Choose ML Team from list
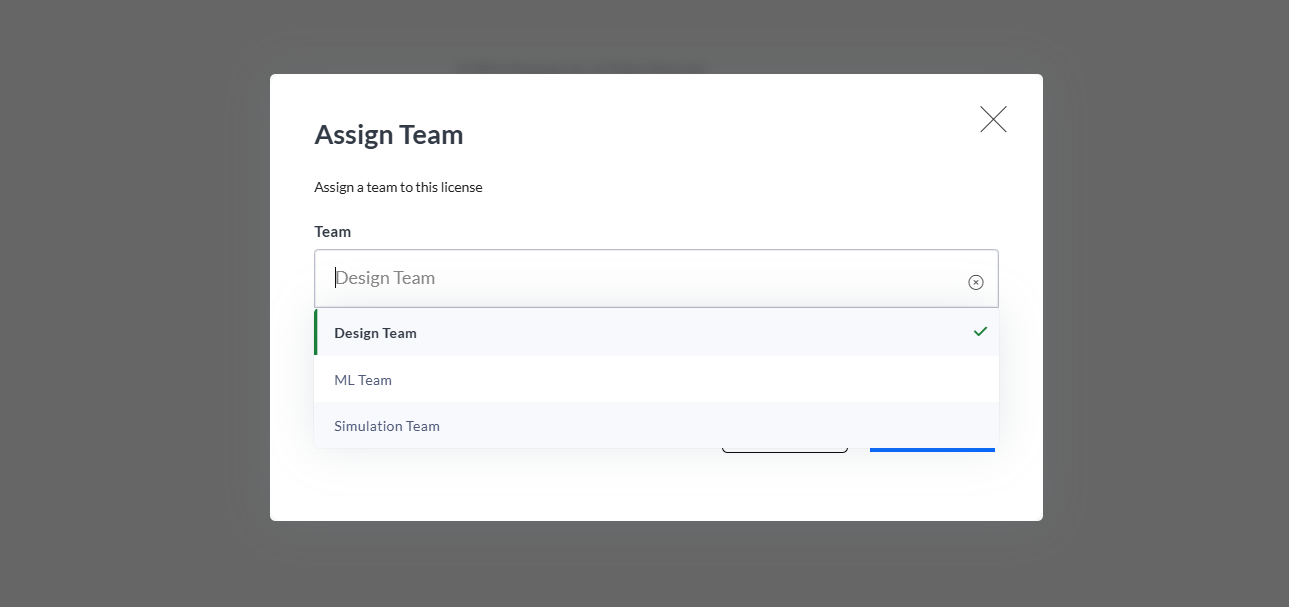The height and width of the screenshot is (607, 1289). point(656,380)
